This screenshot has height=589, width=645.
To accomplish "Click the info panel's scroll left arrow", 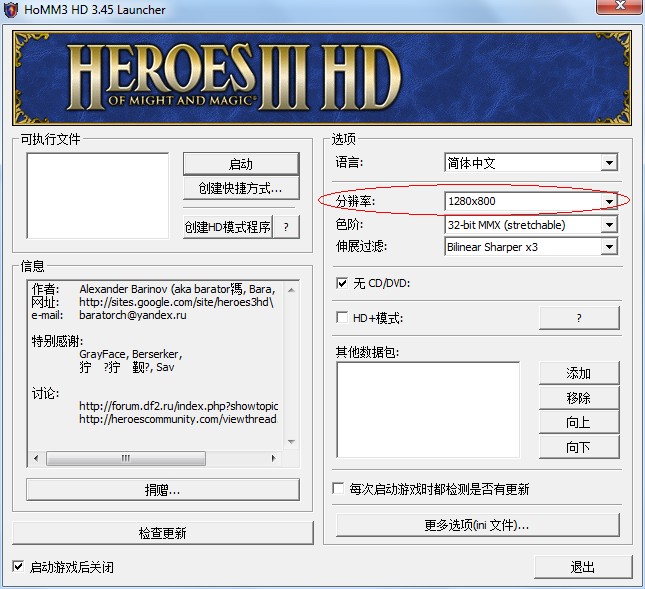I will point(36,458).
